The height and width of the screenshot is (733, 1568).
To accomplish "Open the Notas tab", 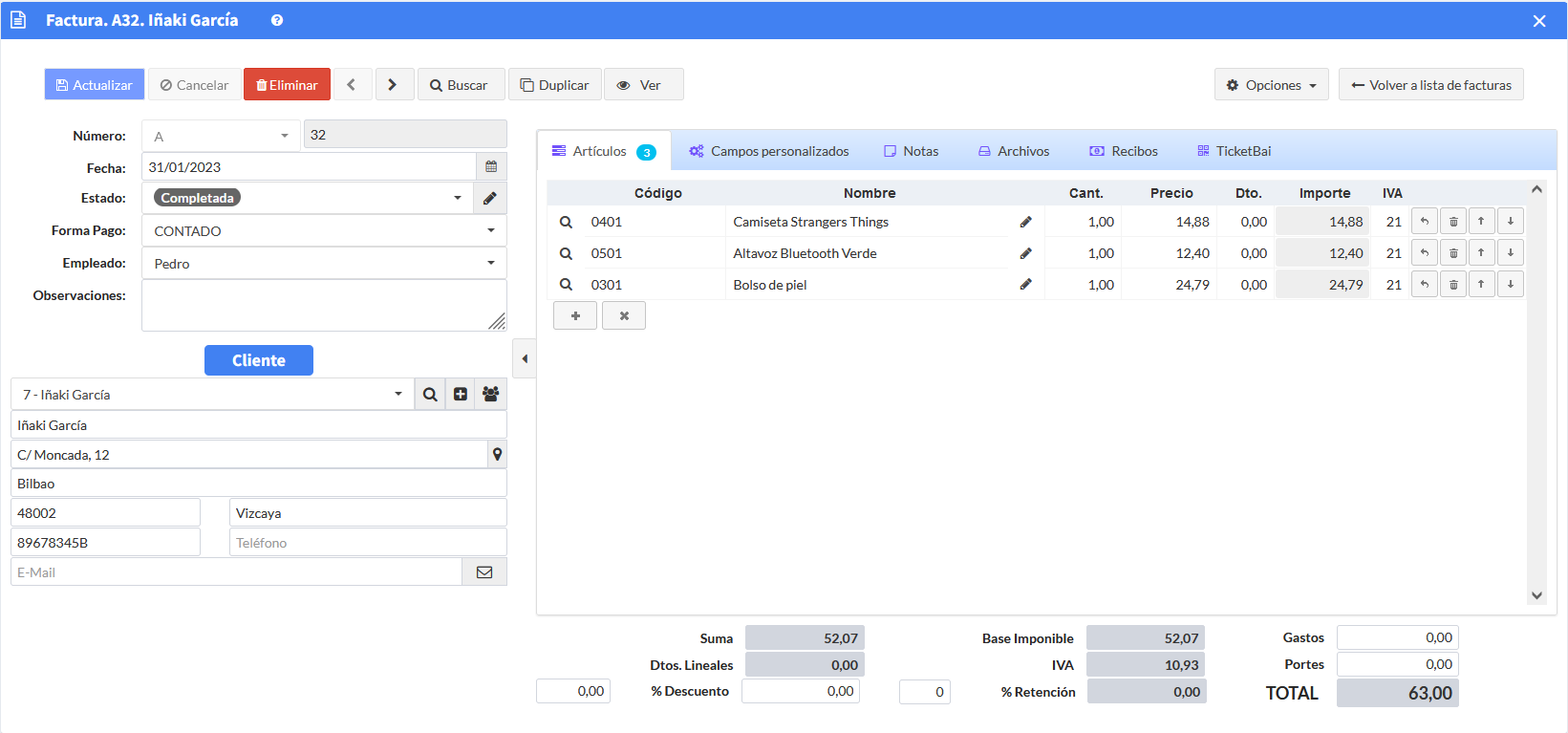I will (912, 151).
